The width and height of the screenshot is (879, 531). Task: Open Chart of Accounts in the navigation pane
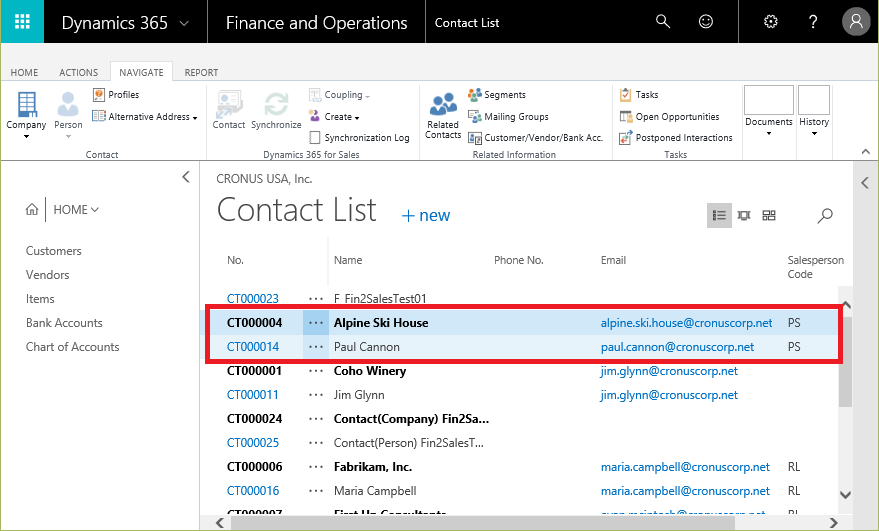click(x=73, y=347)
